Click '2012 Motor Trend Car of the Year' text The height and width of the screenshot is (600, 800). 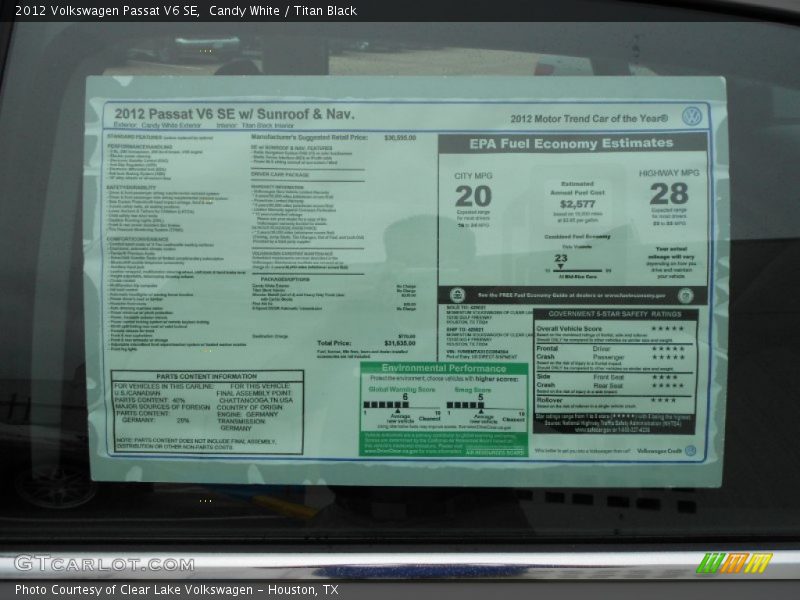(x=589, y=118)
